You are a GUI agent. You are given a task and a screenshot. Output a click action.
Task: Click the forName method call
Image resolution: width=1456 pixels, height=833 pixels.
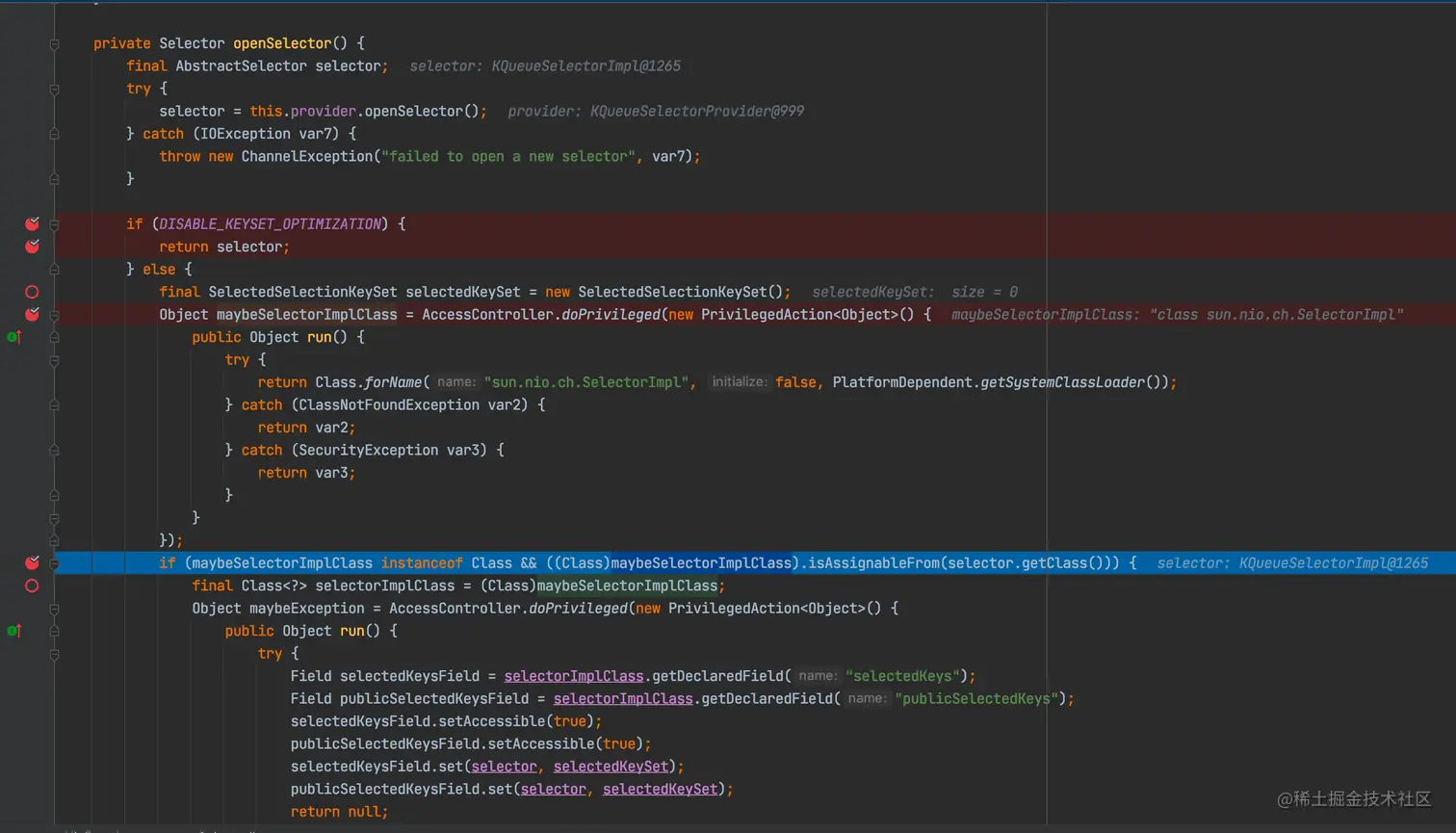(393, 382)
